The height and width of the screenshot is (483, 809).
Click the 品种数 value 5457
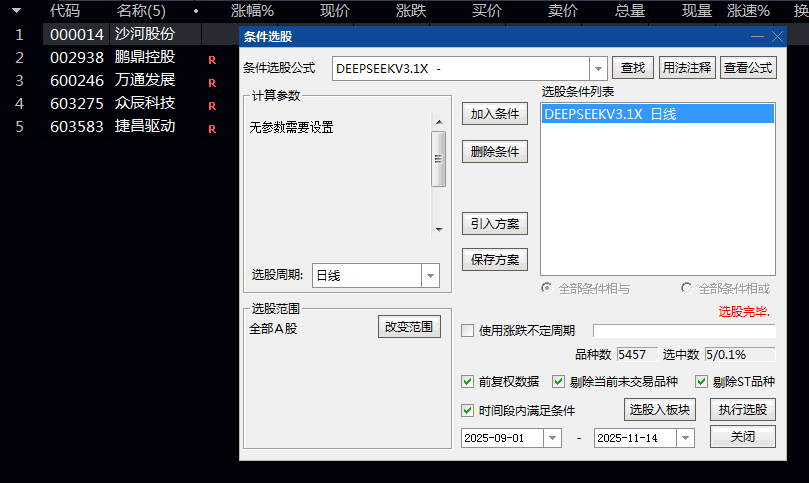pyautogui.click(x=637, y=355)
